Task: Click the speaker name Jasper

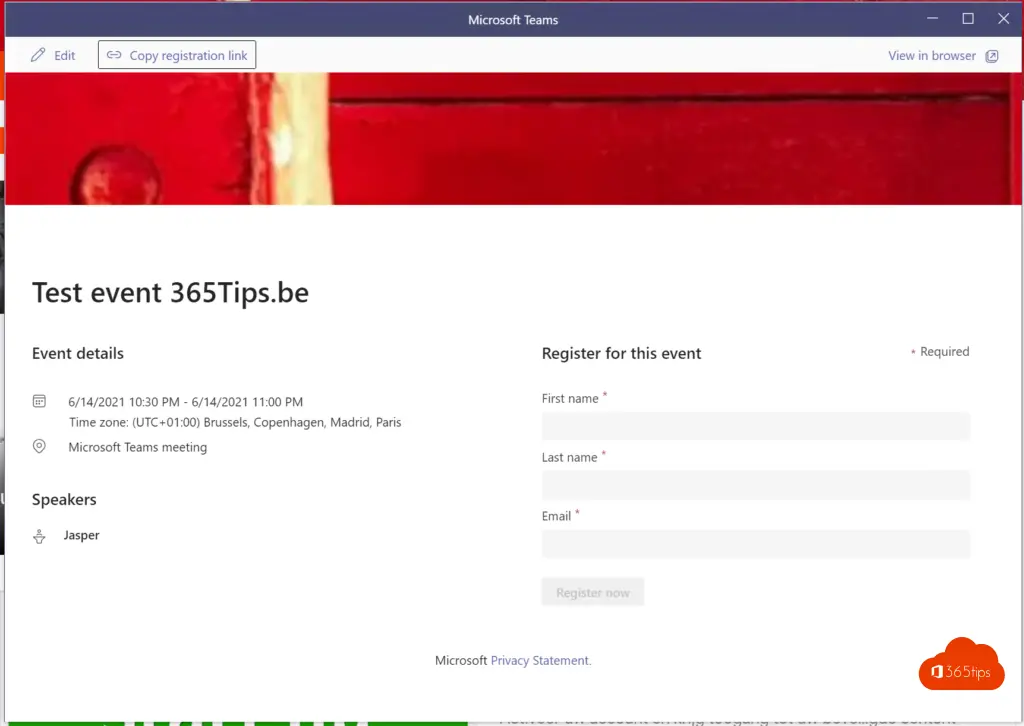Action: coord(82,535)
